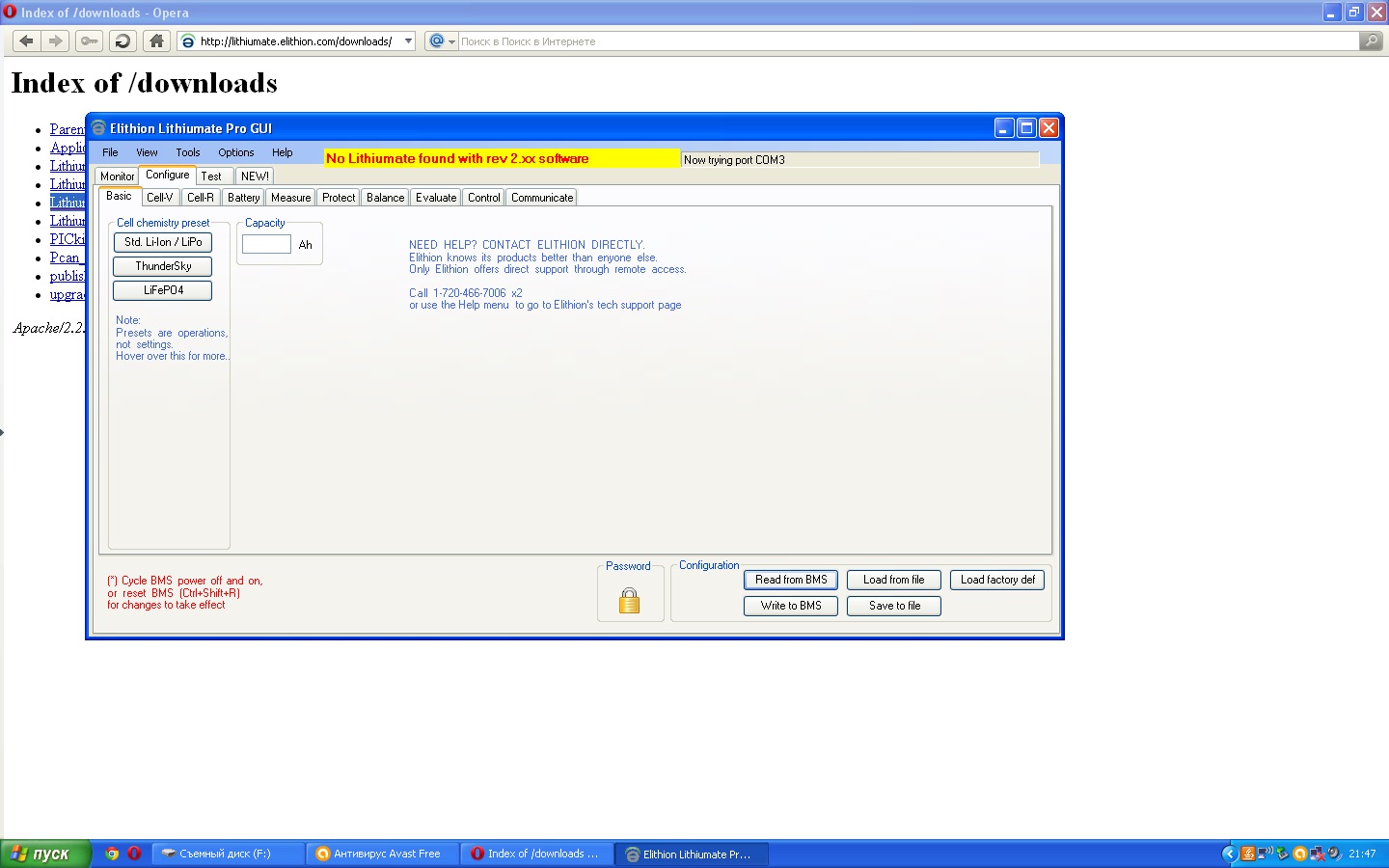Open the Opera password wand key icon
The height and width of the screenshot is (868, 1389).
click(90, 41)
